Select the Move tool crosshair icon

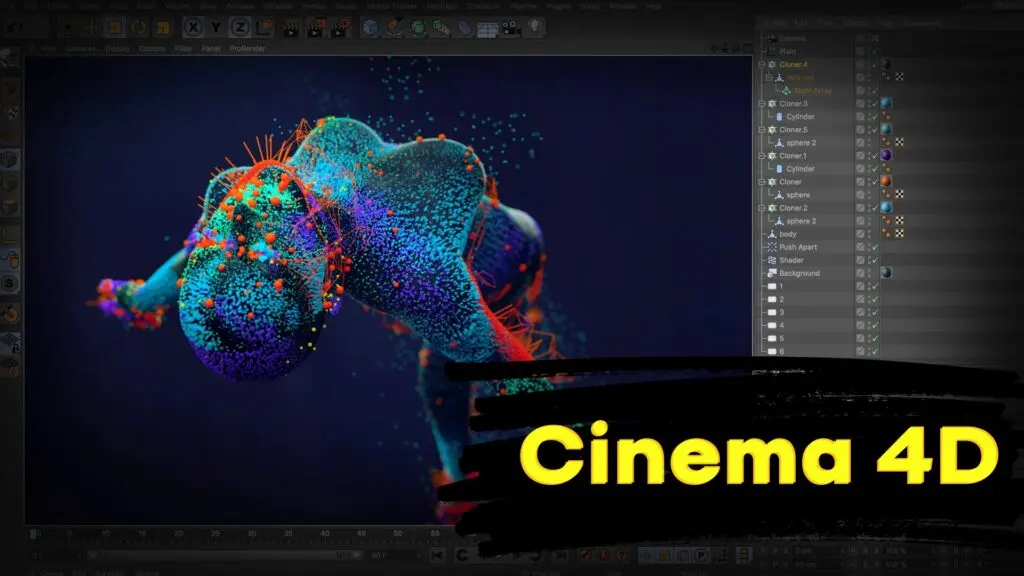tap(91, 27)
